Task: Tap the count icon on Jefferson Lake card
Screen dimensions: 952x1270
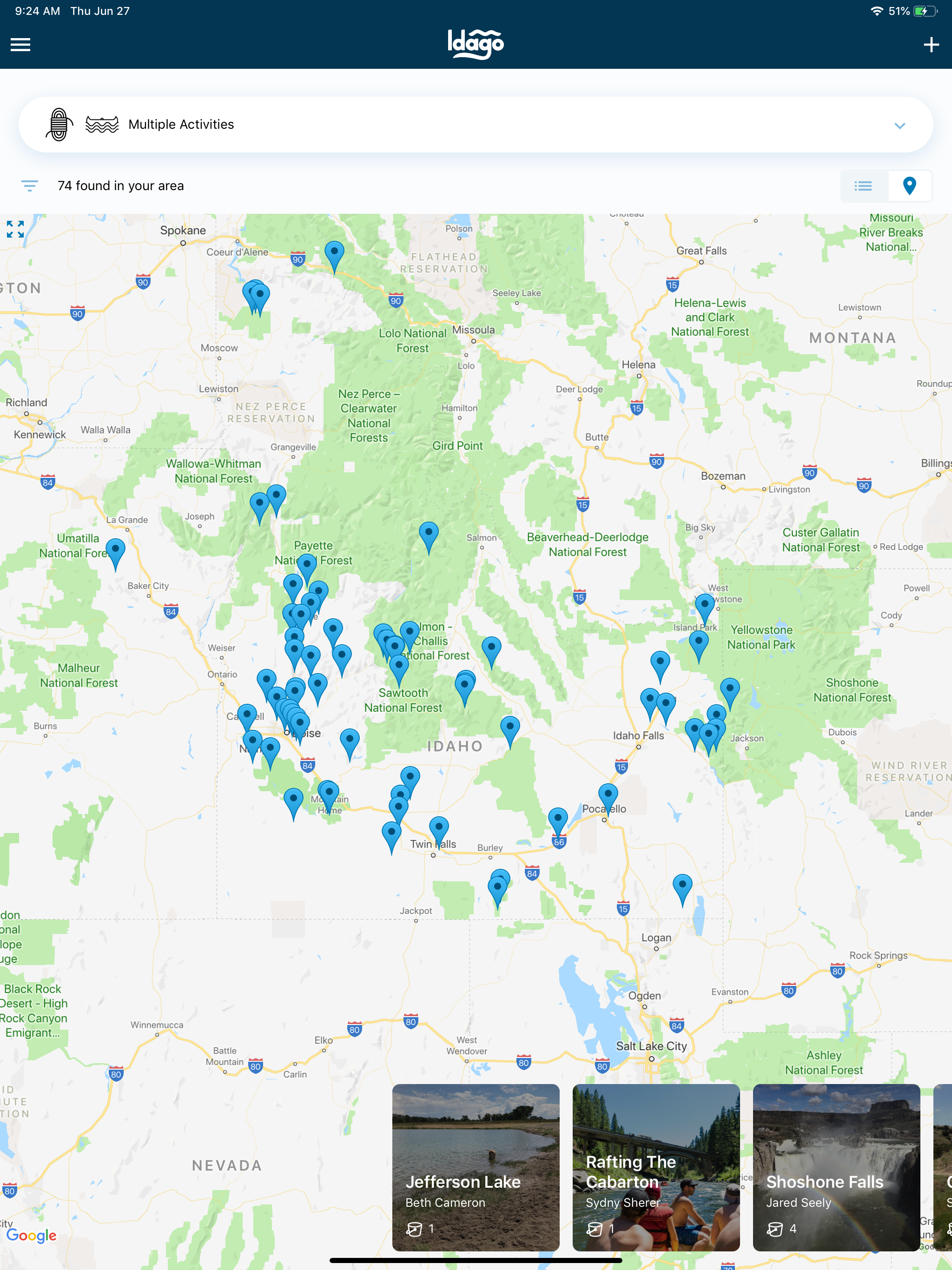Action: (x=414, y=1228)
